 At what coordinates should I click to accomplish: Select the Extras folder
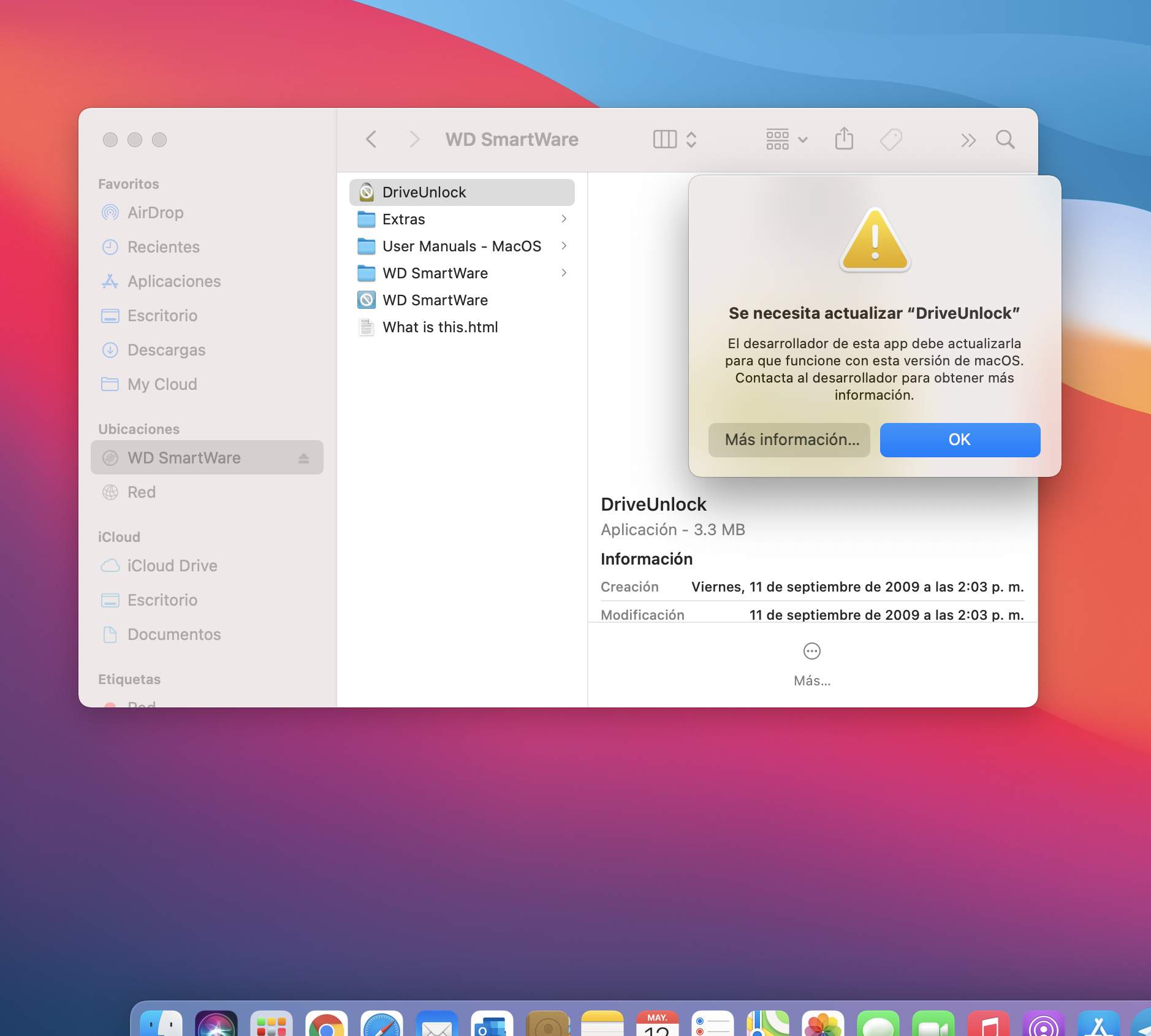click(x=462, y=219)
